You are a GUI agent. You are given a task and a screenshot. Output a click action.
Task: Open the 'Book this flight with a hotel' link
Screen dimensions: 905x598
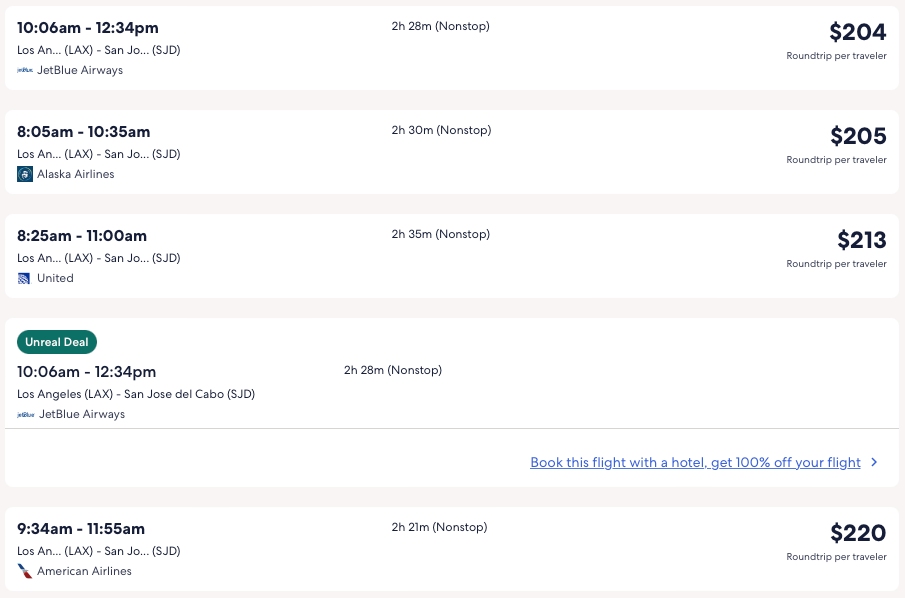pos(695,462)
